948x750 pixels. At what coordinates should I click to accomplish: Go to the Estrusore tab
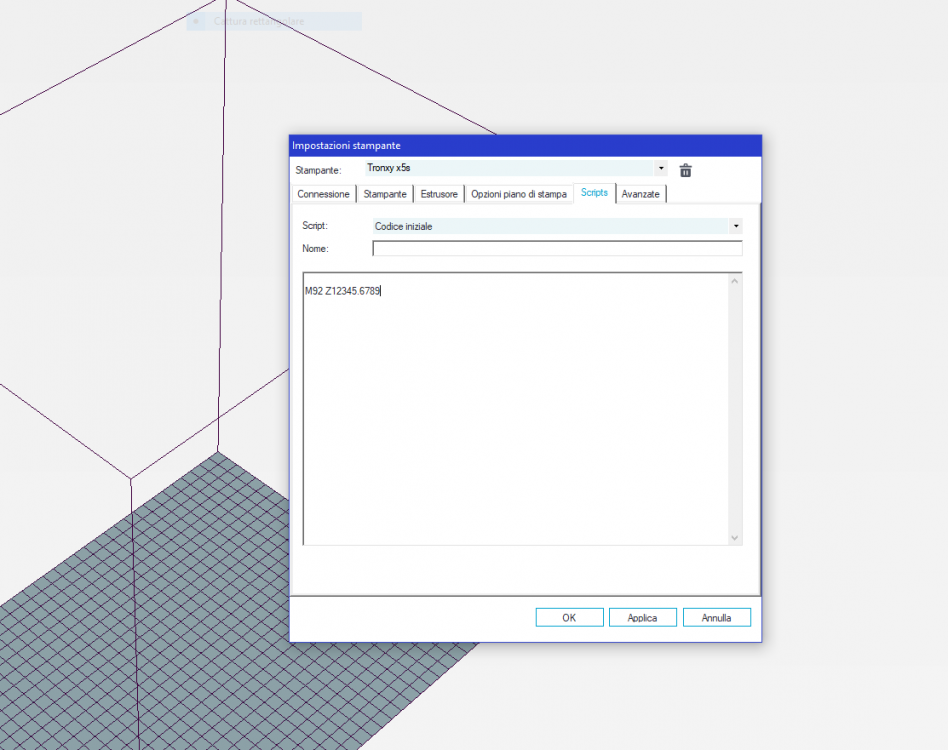click(439, 194)
